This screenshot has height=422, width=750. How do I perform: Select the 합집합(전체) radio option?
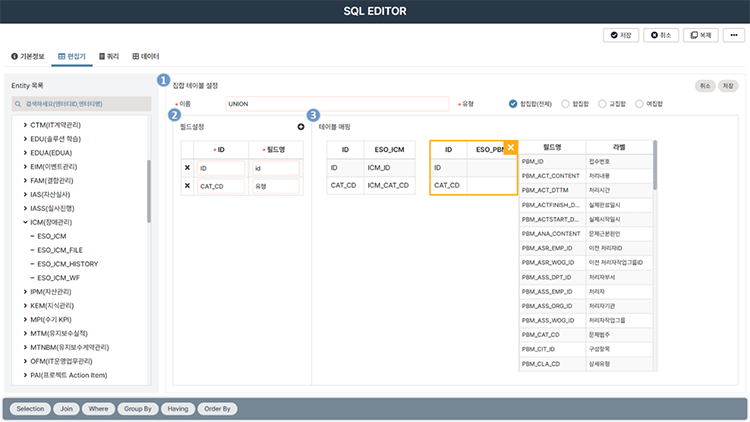514,103
